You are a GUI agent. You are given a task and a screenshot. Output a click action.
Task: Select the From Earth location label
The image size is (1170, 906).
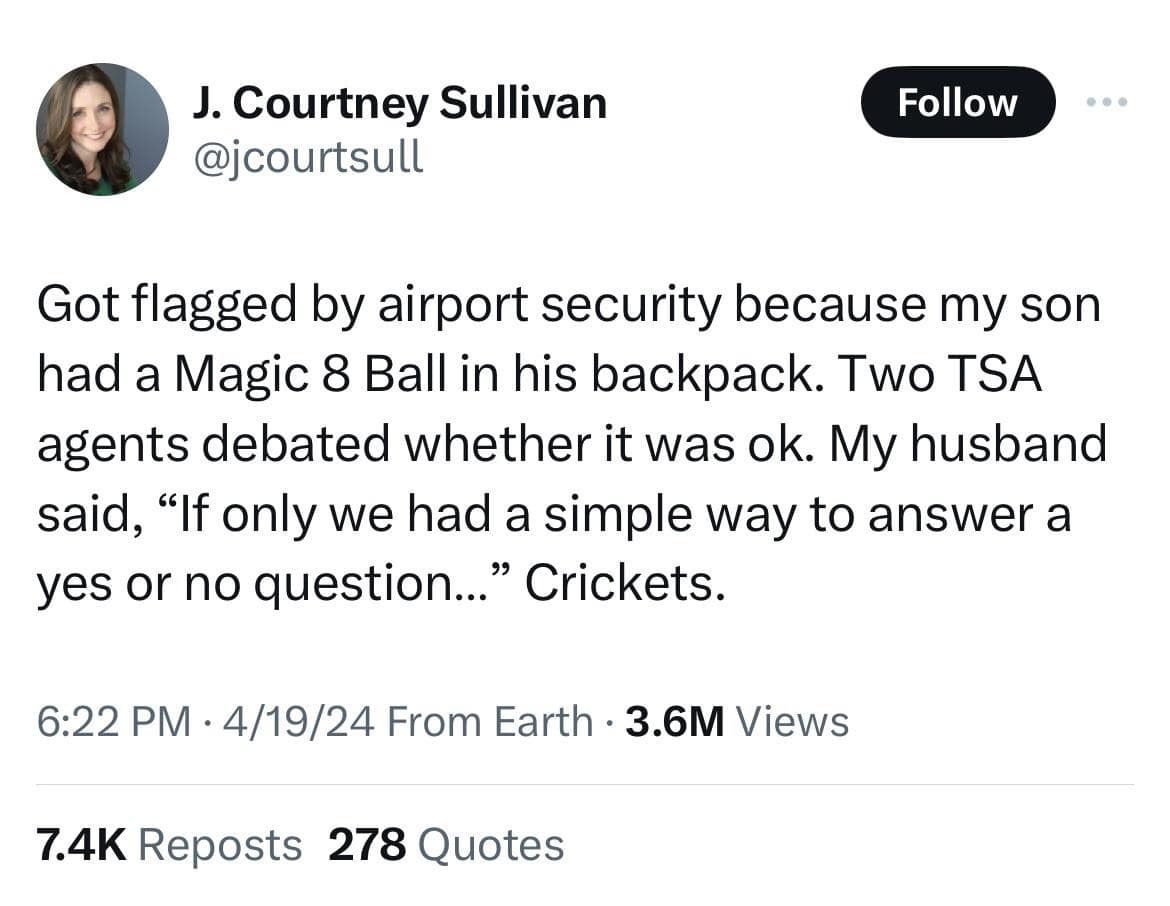[x=489, y=721]
